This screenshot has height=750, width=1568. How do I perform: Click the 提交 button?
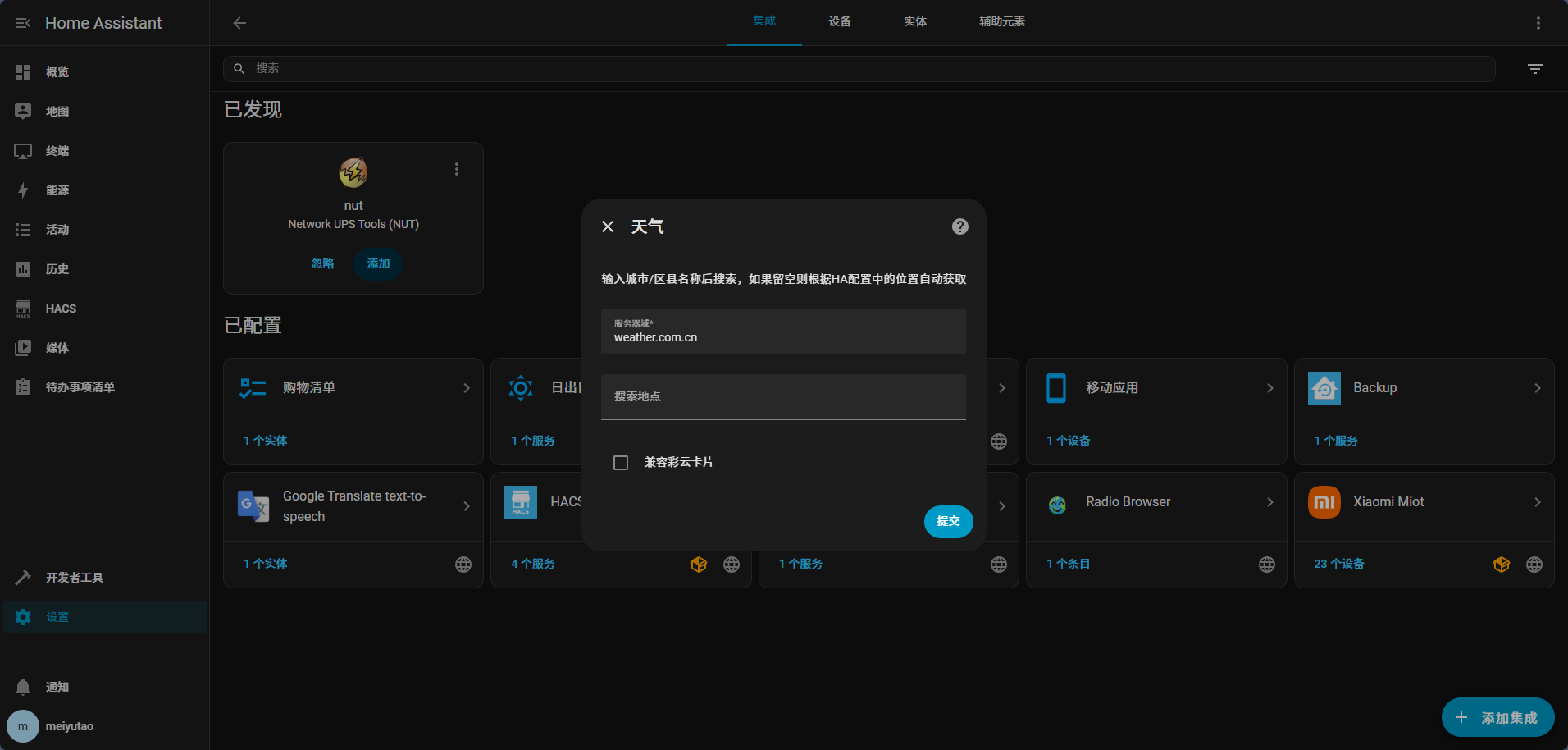pos(948,522)
